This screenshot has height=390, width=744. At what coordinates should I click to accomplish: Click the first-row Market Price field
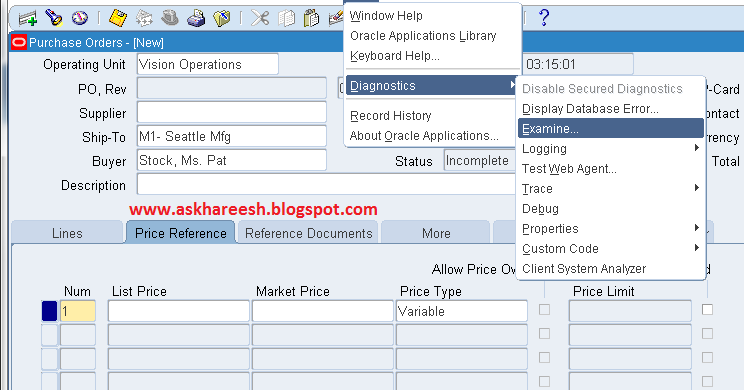click(x=323, y=311)
